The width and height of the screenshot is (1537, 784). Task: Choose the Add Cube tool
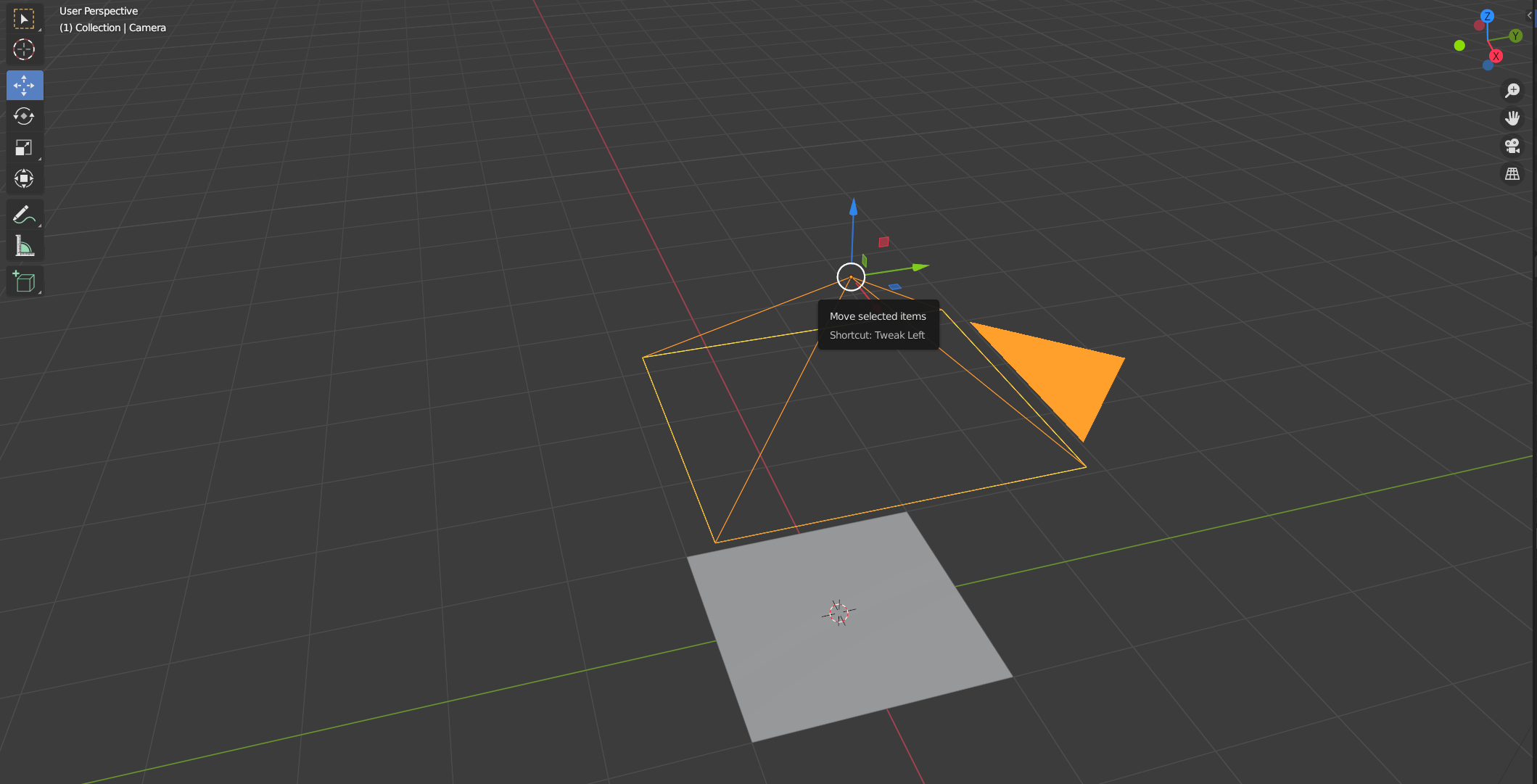24,281
